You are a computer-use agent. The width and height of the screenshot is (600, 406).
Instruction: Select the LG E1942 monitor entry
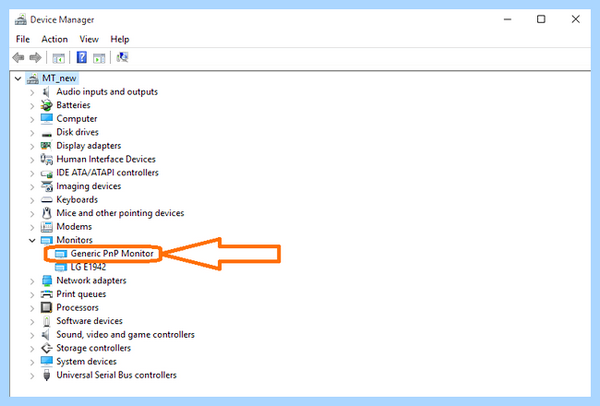88,267
